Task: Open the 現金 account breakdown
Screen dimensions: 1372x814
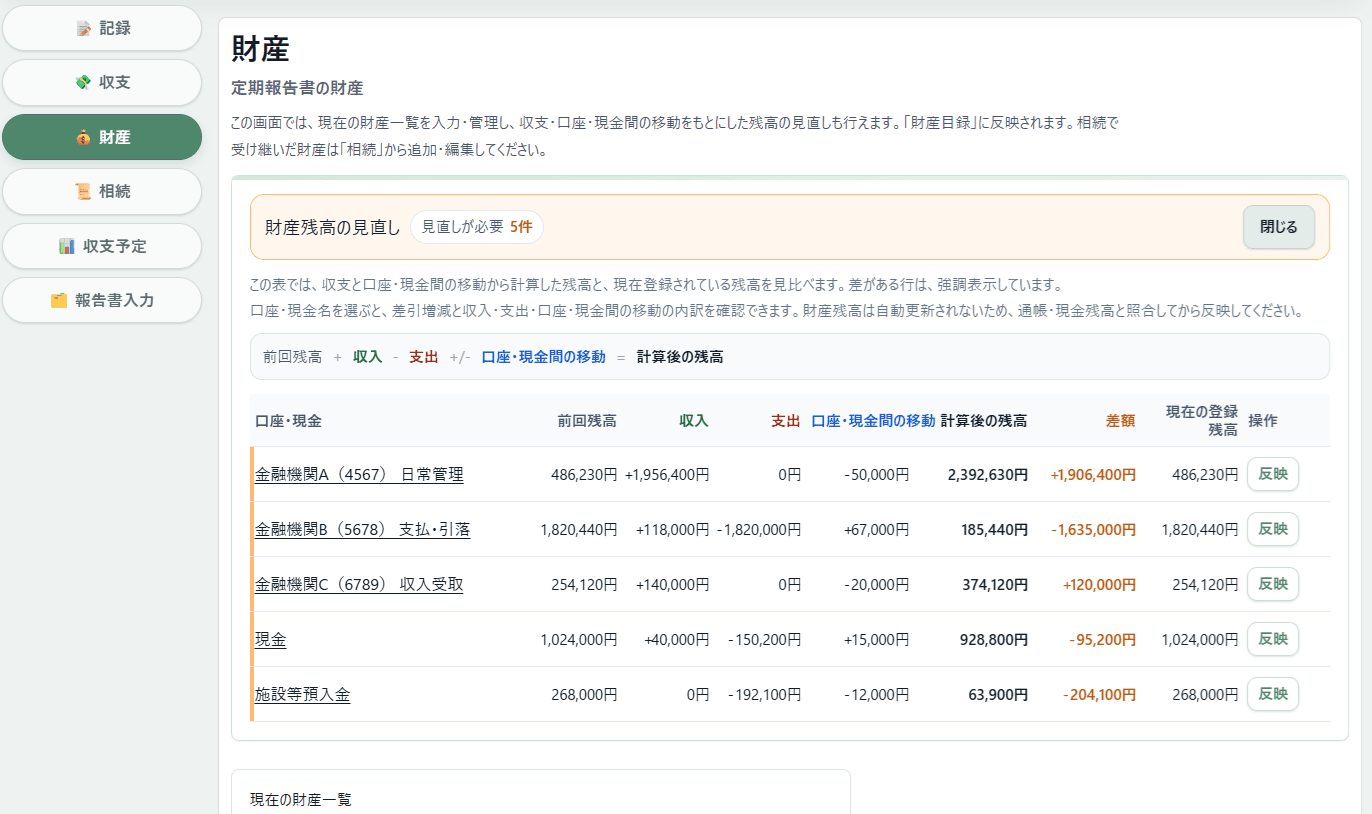Action: [270, 640]
